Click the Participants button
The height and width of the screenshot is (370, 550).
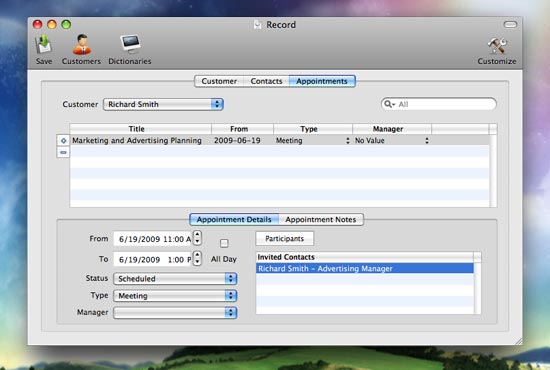point(284,239)
